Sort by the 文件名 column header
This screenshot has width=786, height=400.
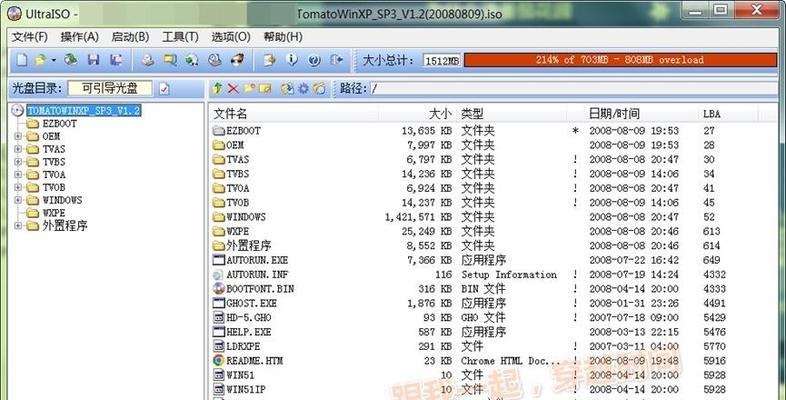293,114
